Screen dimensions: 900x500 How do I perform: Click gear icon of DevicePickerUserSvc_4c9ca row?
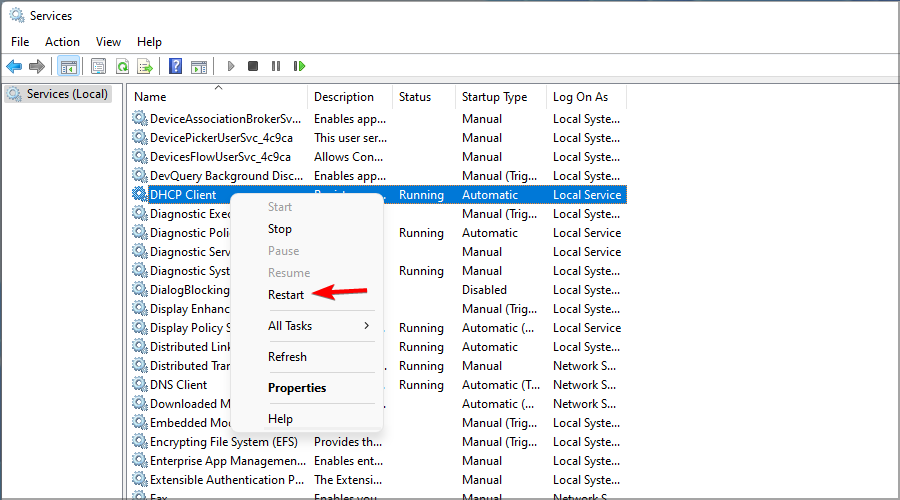pyautogui.click(x=139, y=137)
